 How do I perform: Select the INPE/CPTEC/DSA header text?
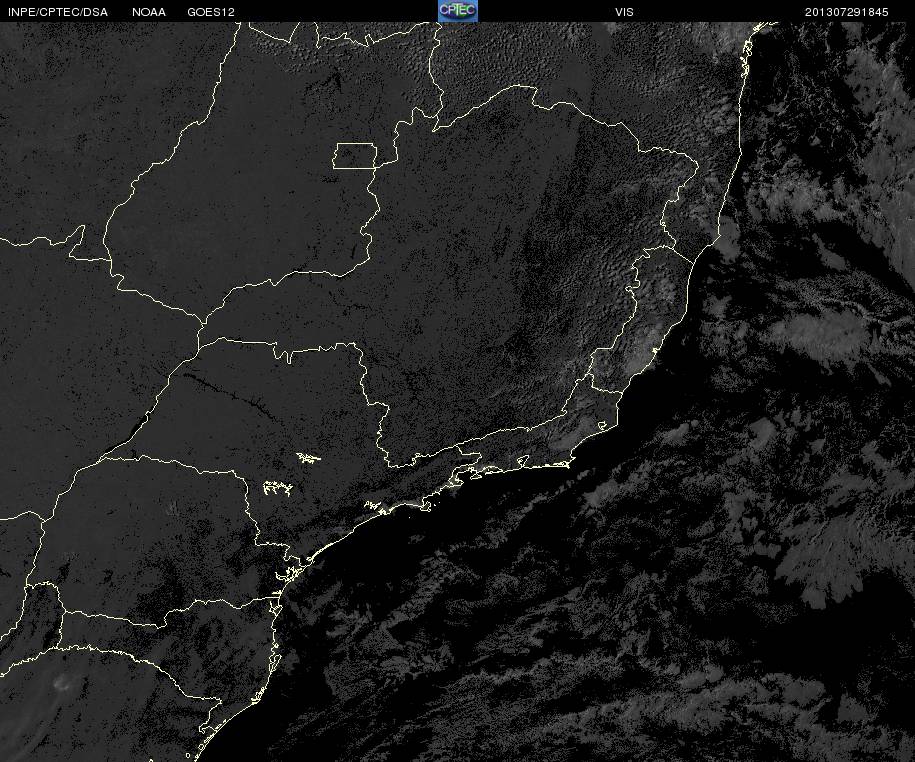58,12
